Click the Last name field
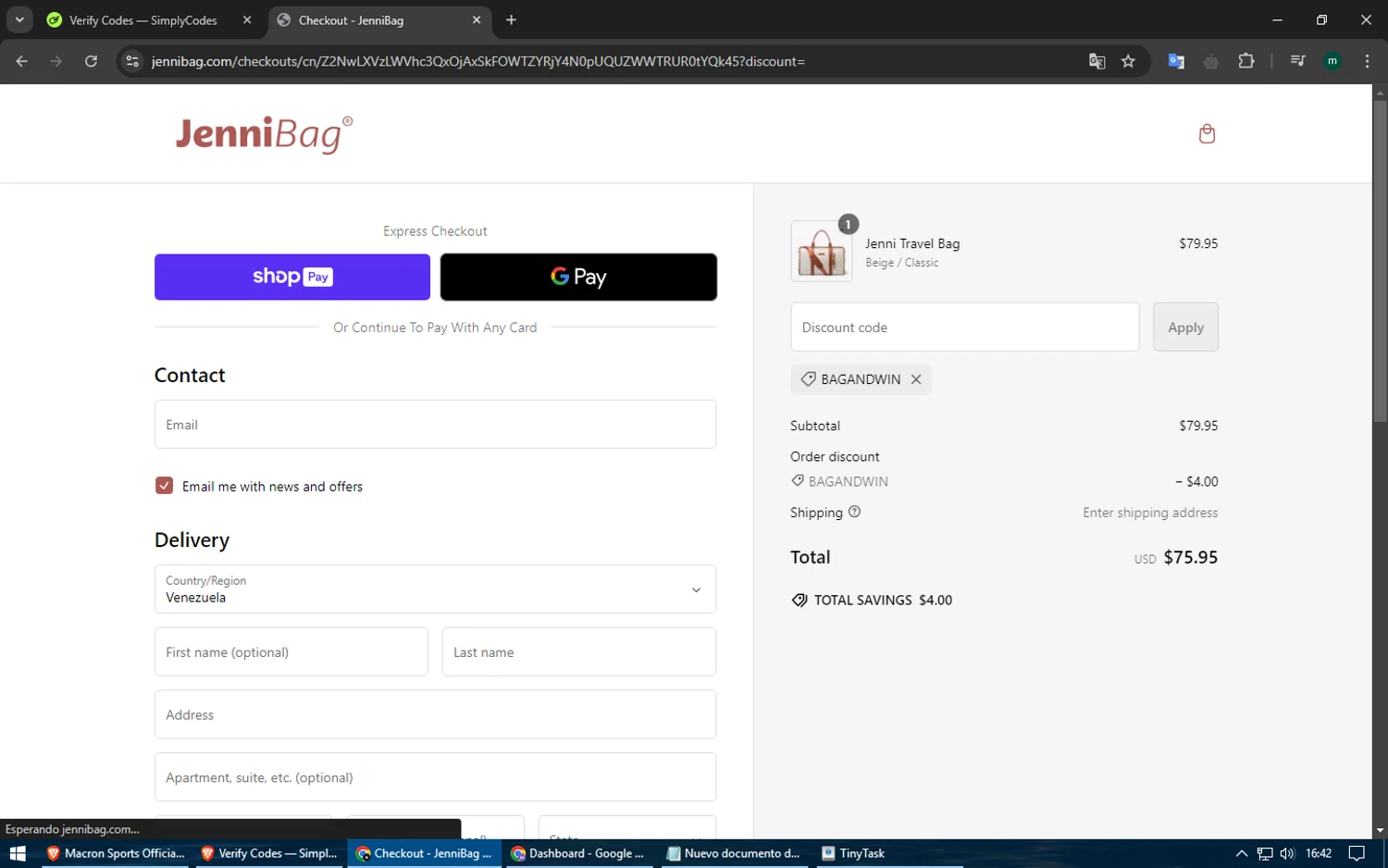 click(579, 651)
